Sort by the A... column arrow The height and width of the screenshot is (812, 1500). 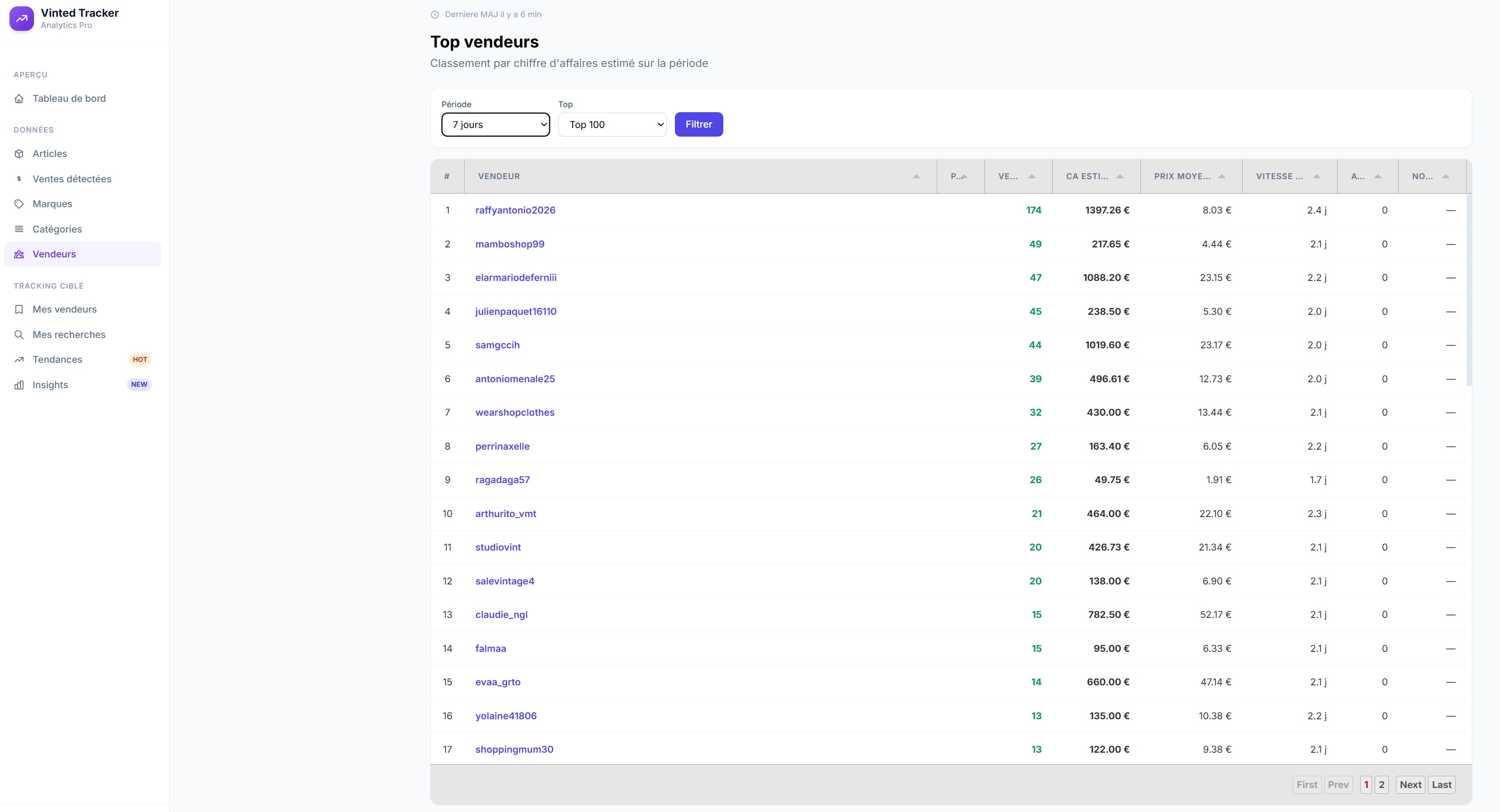1378,176
